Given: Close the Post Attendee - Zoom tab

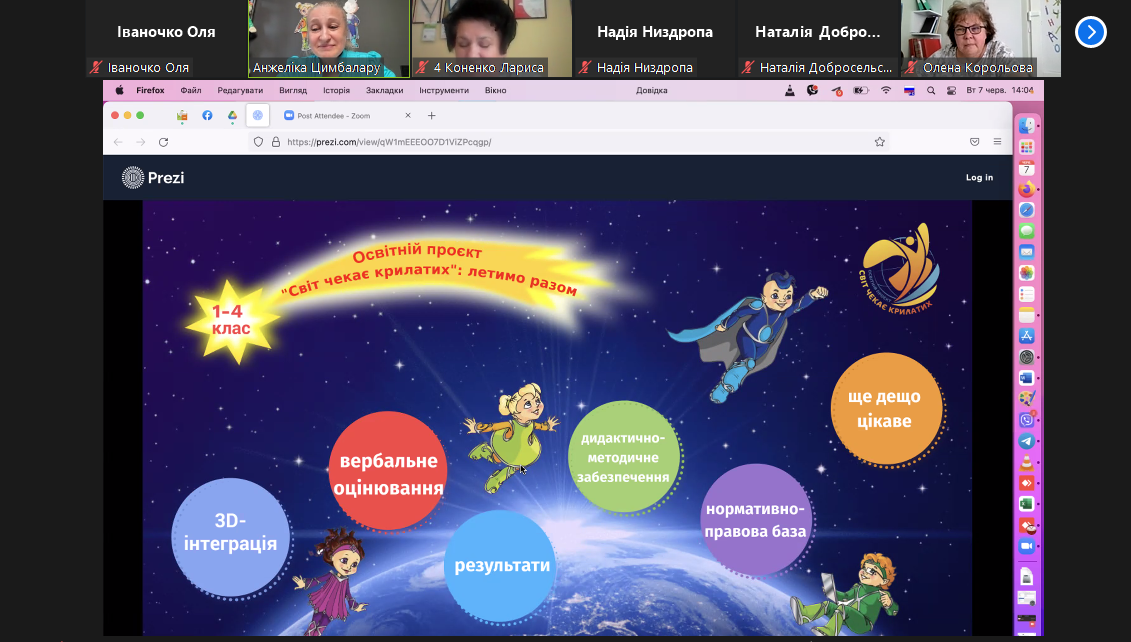Looking at the screenshot, I should [x=408, y=115].
